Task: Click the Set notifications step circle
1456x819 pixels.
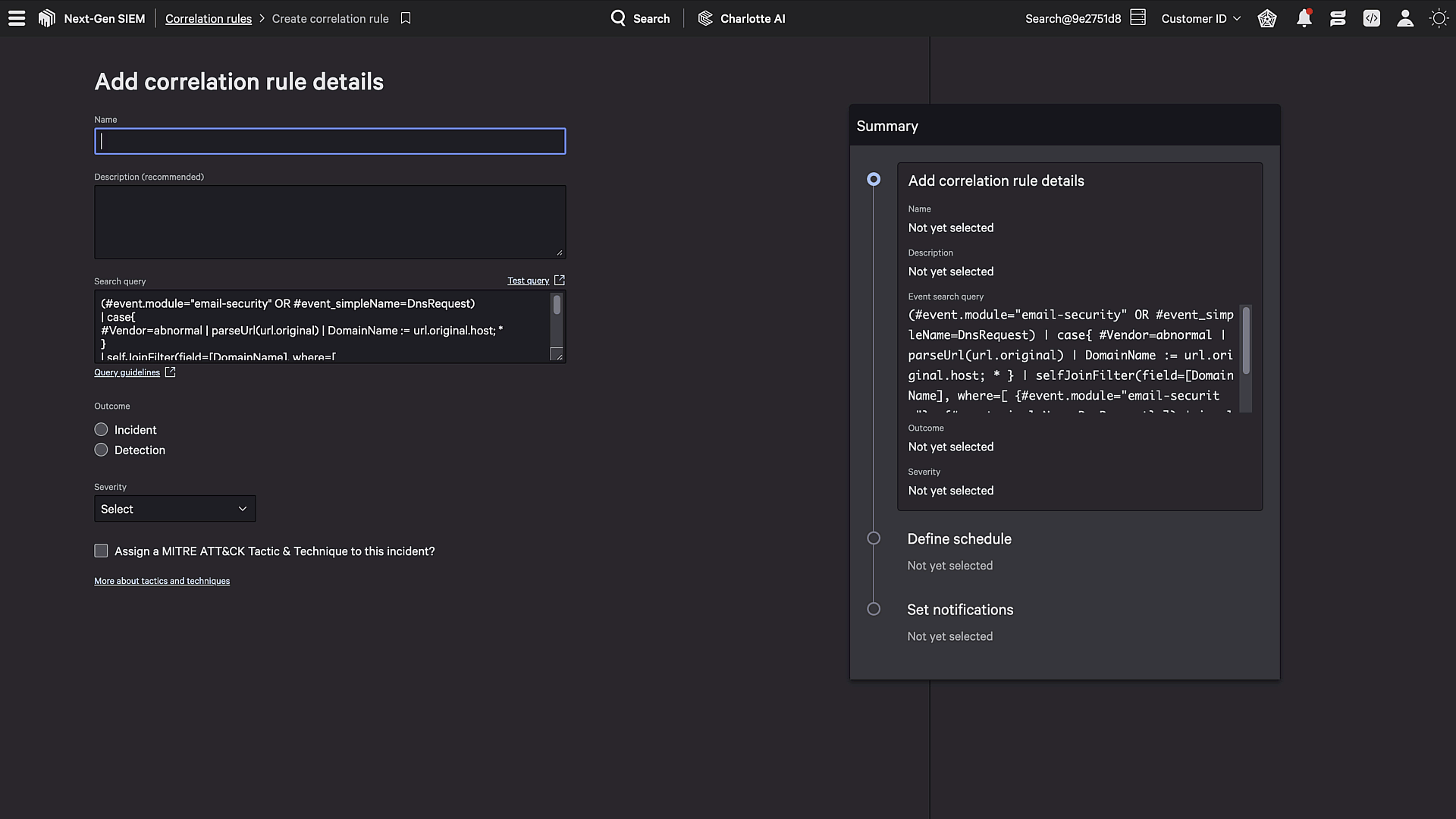Action: pyautogui.click(x=874, y=608)
